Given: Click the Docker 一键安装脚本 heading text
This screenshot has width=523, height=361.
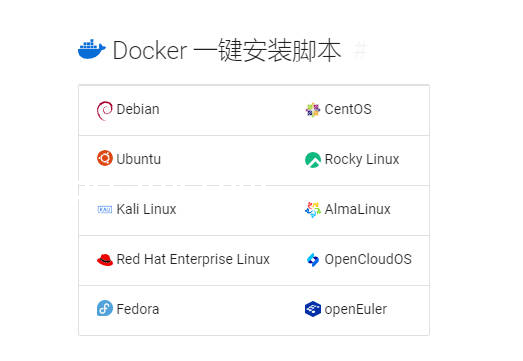Looking at the screenshot, I should 227,50.
